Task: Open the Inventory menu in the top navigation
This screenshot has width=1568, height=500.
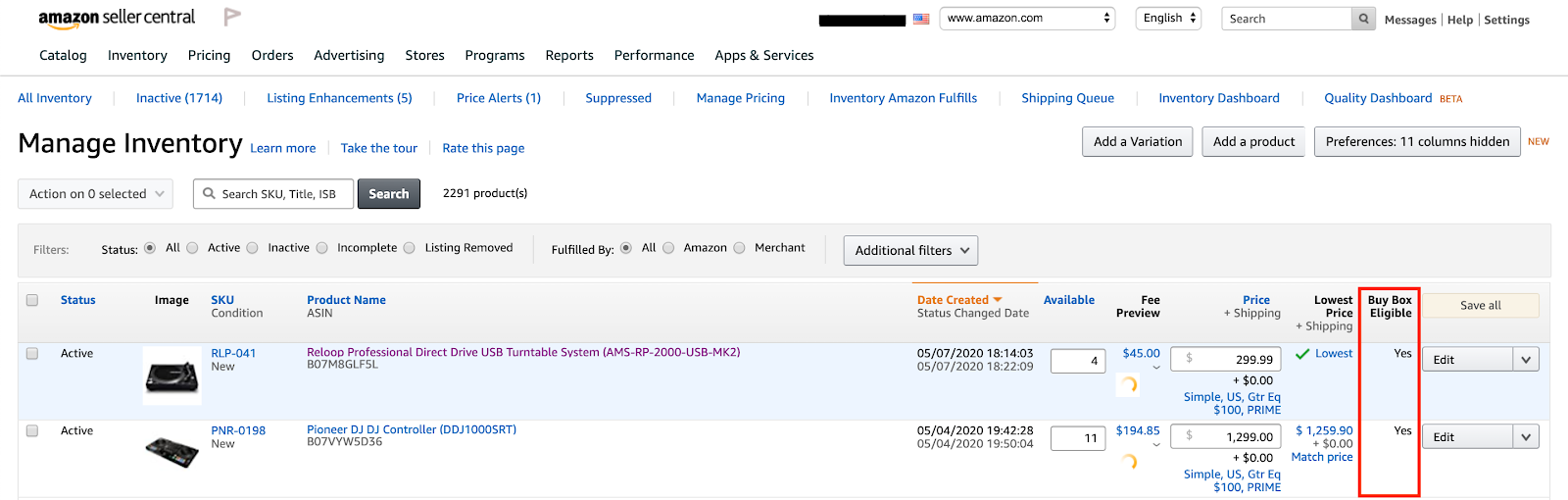Action: click(137, 56)
